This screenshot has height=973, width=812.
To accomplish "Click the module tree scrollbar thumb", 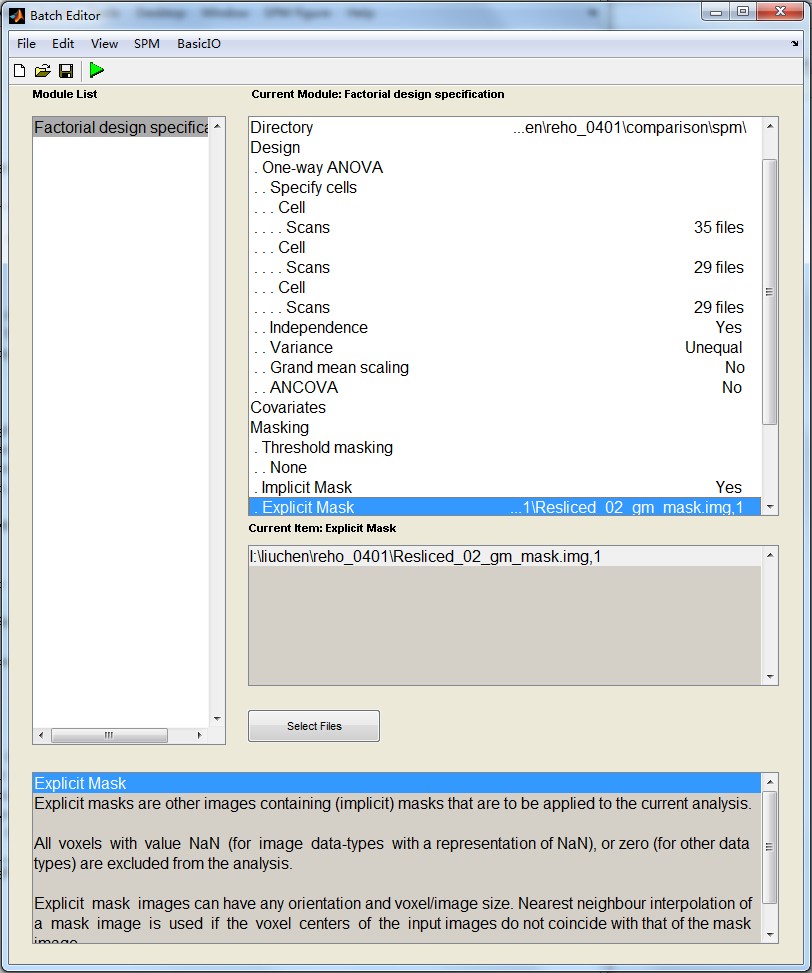I will pyautogui.click(x=770, y=292).
